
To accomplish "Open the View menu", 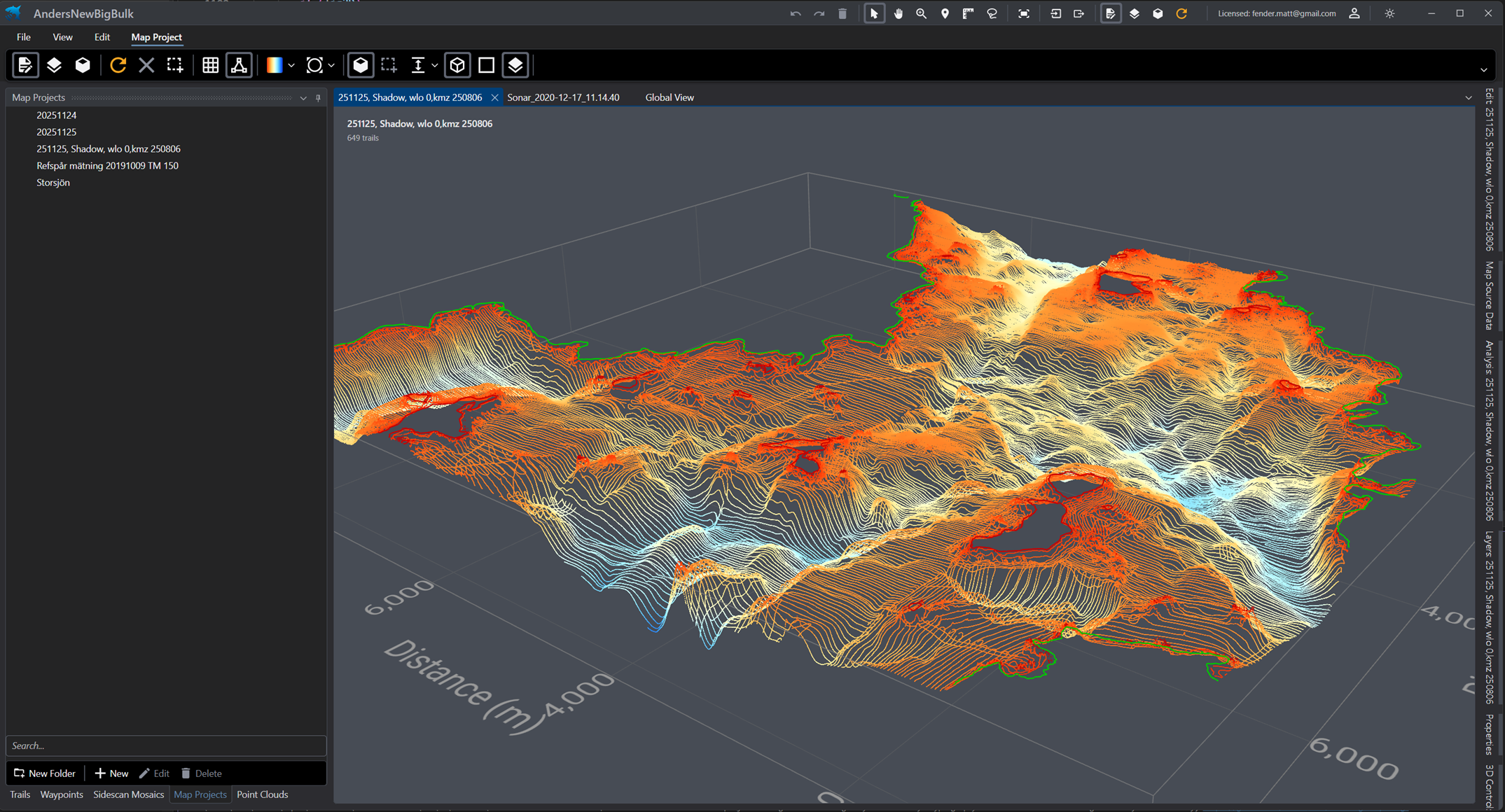I will 62,37.
